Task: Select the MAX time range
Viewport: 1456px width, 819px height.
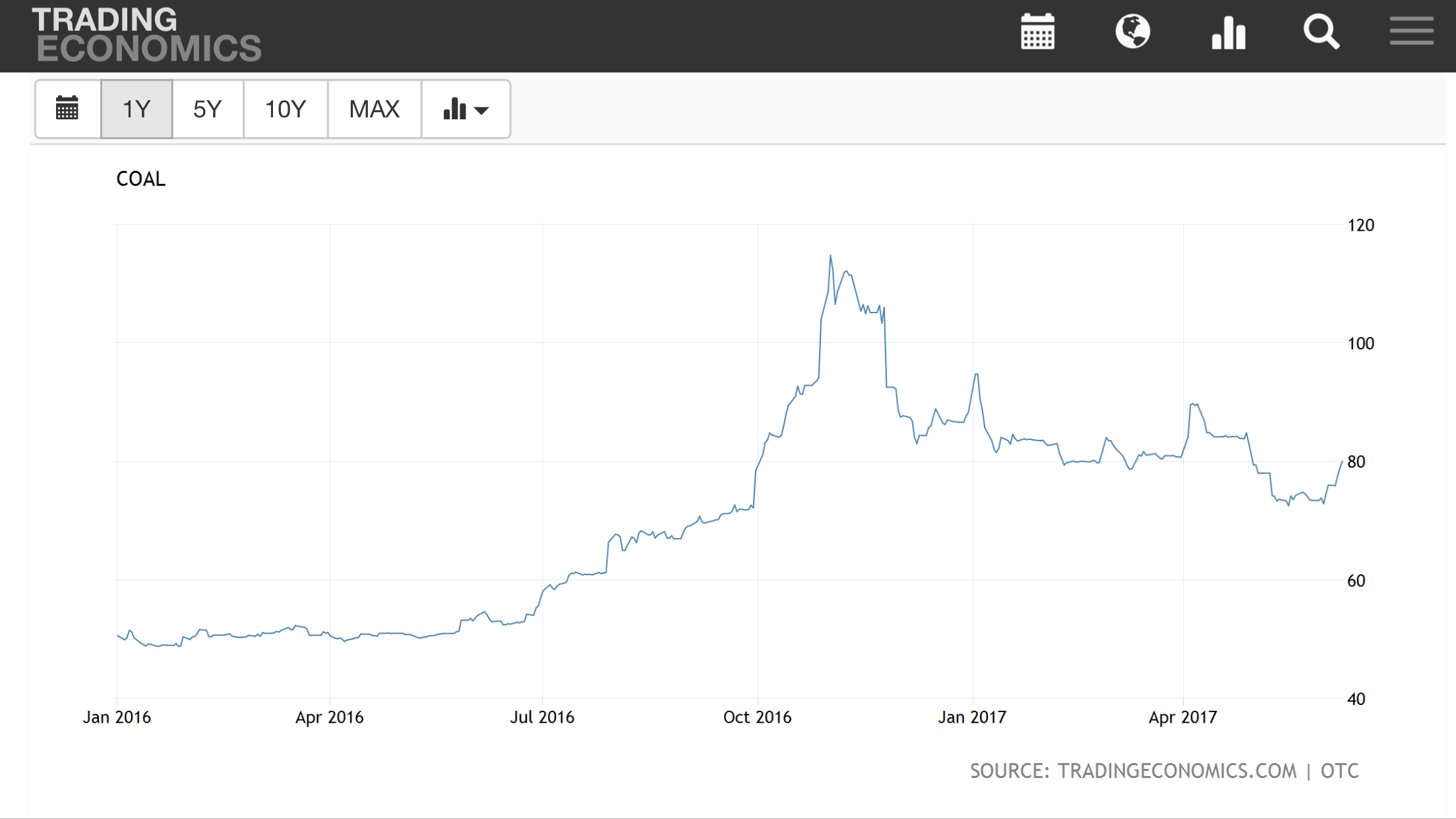Action: 374,109
